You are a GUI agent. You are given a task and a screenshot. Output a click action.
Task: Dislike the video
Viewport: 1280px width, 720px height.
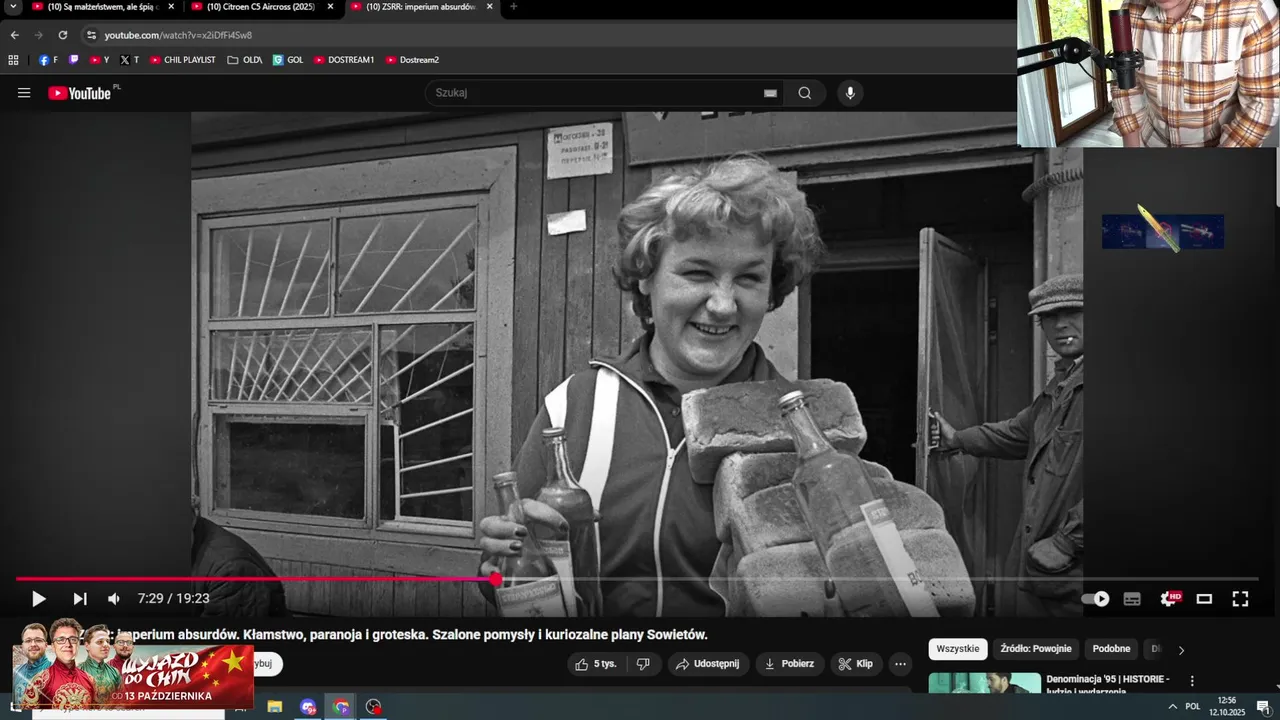(643, 663)
